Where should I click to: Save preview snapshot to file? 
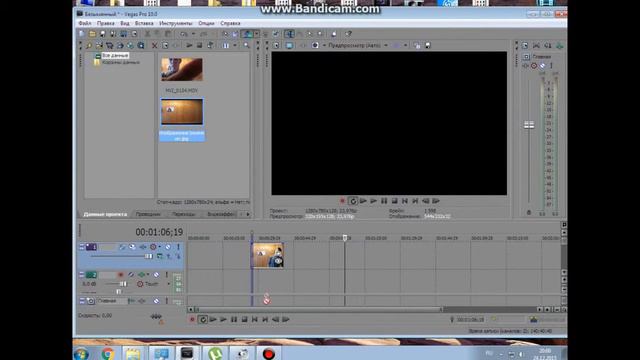tap(428, 46)
